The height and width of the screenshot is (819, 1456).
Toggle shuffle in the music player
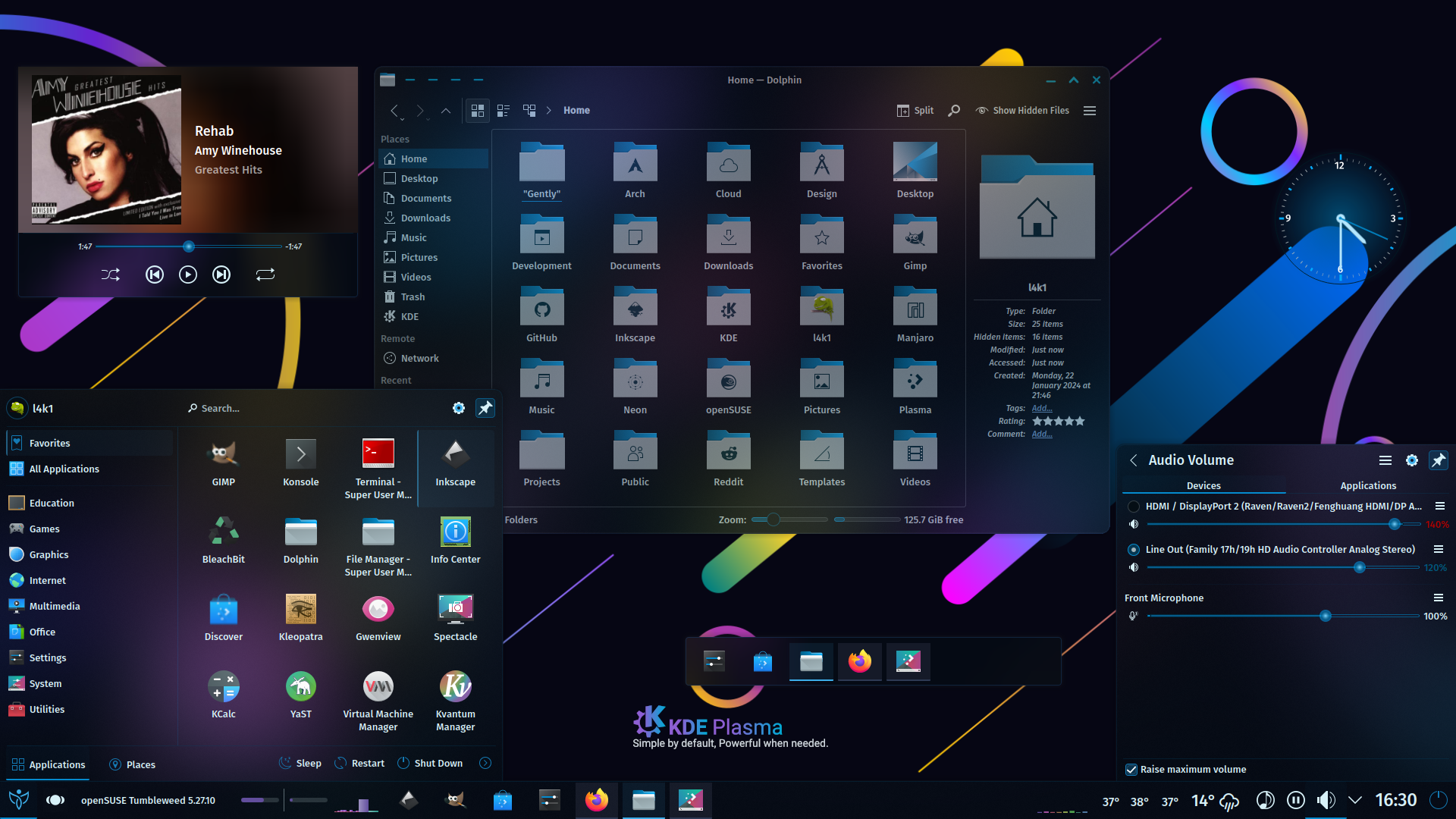pos(111,275)
